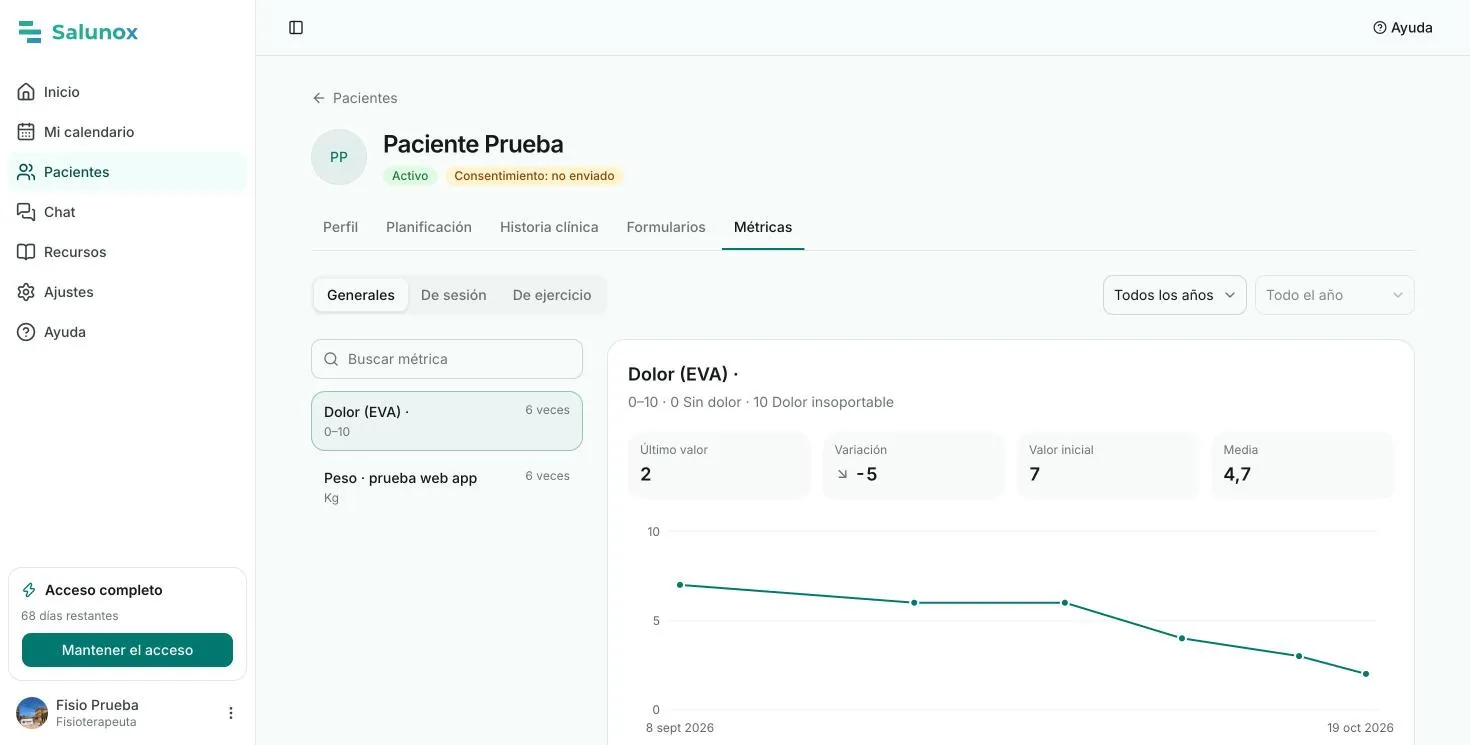
Task: Switch to Historia clínica tab
Action: (549, 227)
